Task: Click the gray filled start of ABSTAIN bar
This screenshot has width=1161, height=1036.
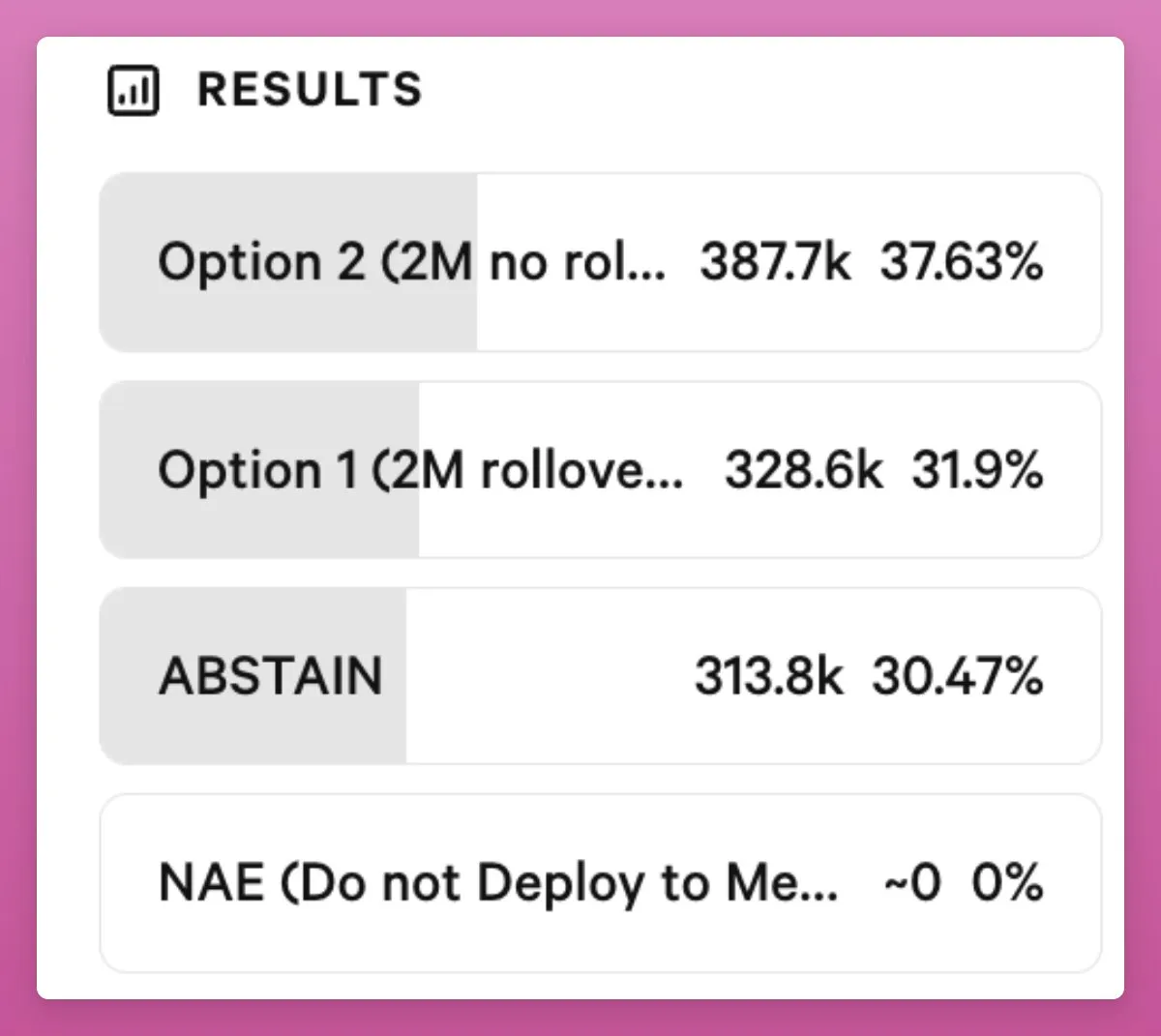Action: 126,675
